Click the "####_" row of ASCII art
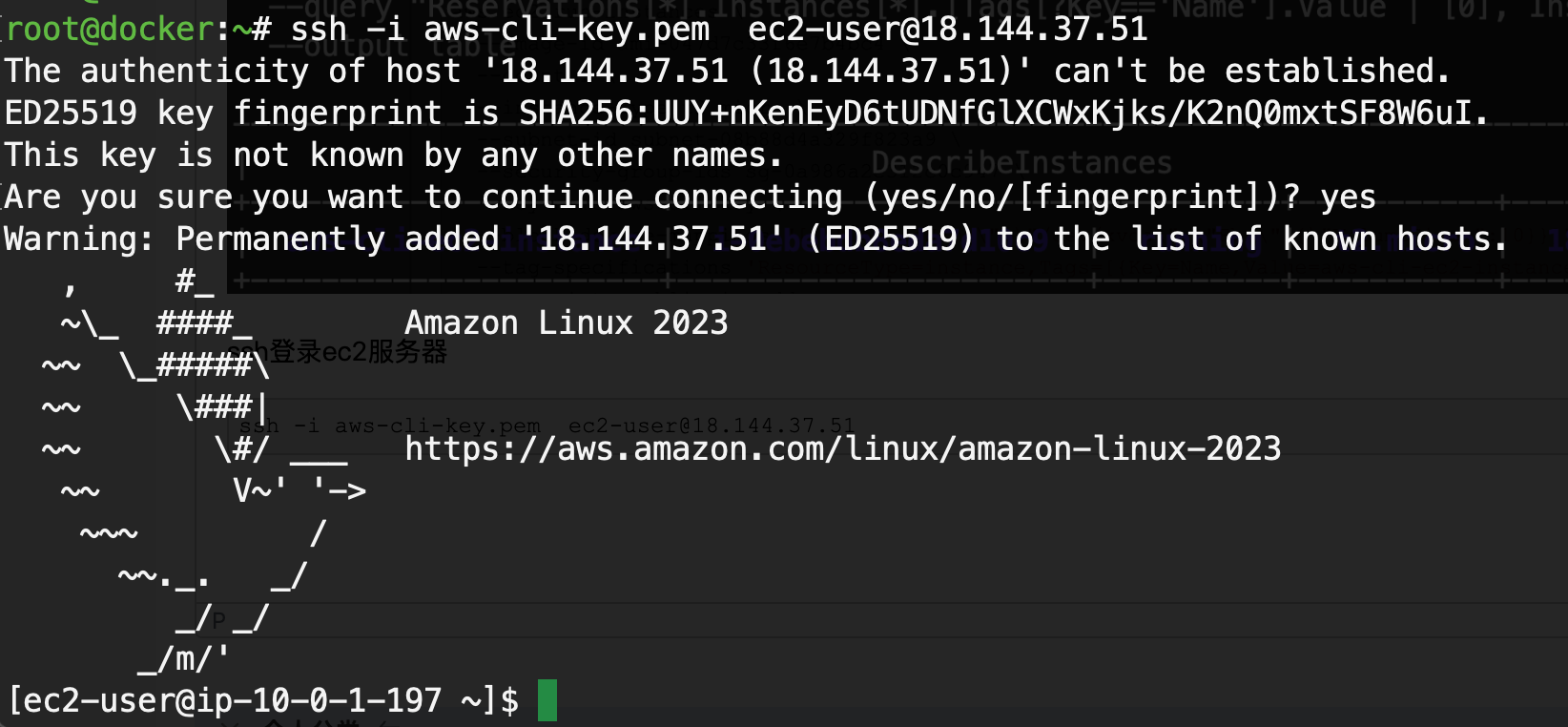 (204, 322)
